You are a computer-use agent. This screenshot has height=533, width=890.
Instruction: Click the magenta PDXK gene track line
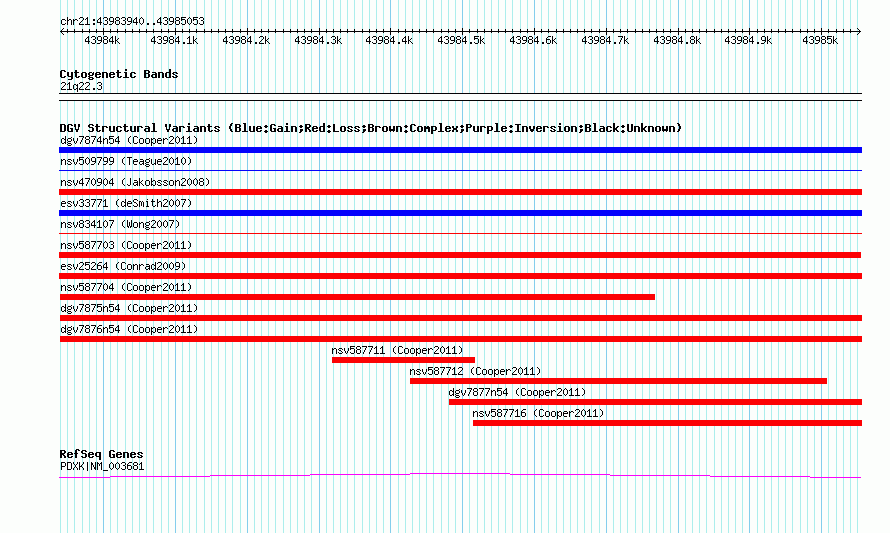click(460, 475)
